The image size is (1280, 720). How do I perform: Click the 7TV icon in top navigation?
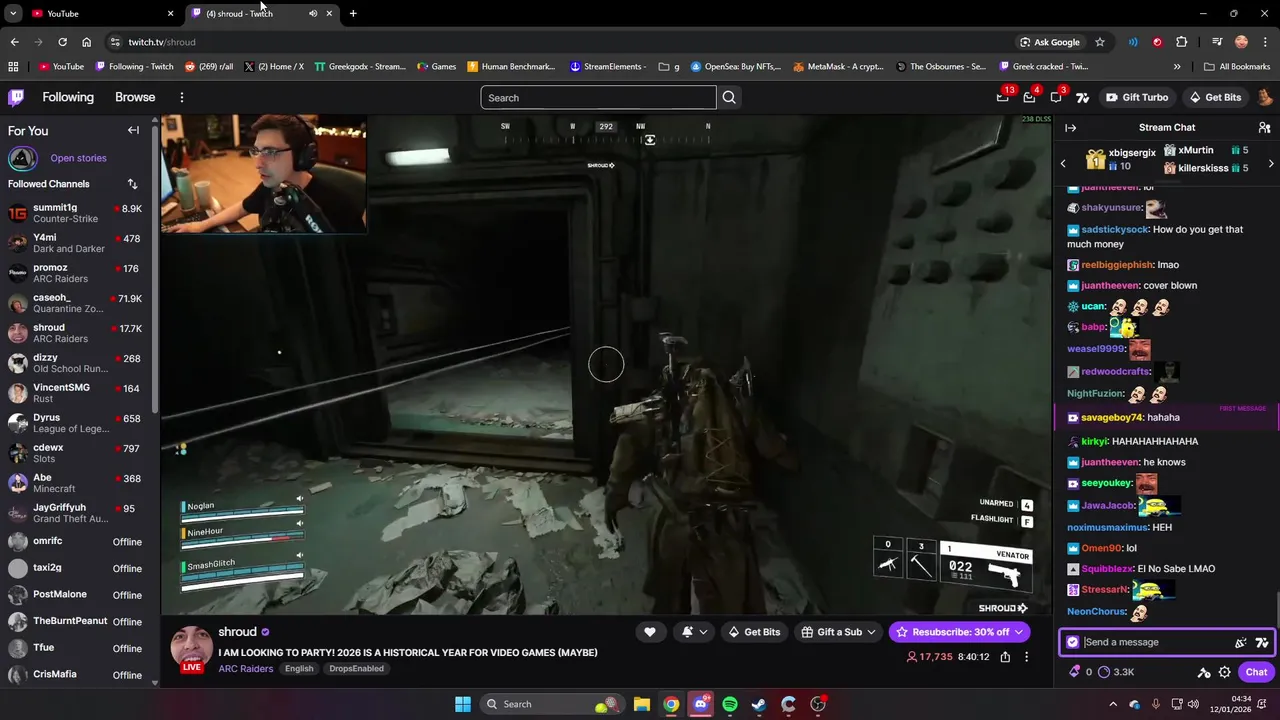pyautogui.click(x=1082, y=97)
